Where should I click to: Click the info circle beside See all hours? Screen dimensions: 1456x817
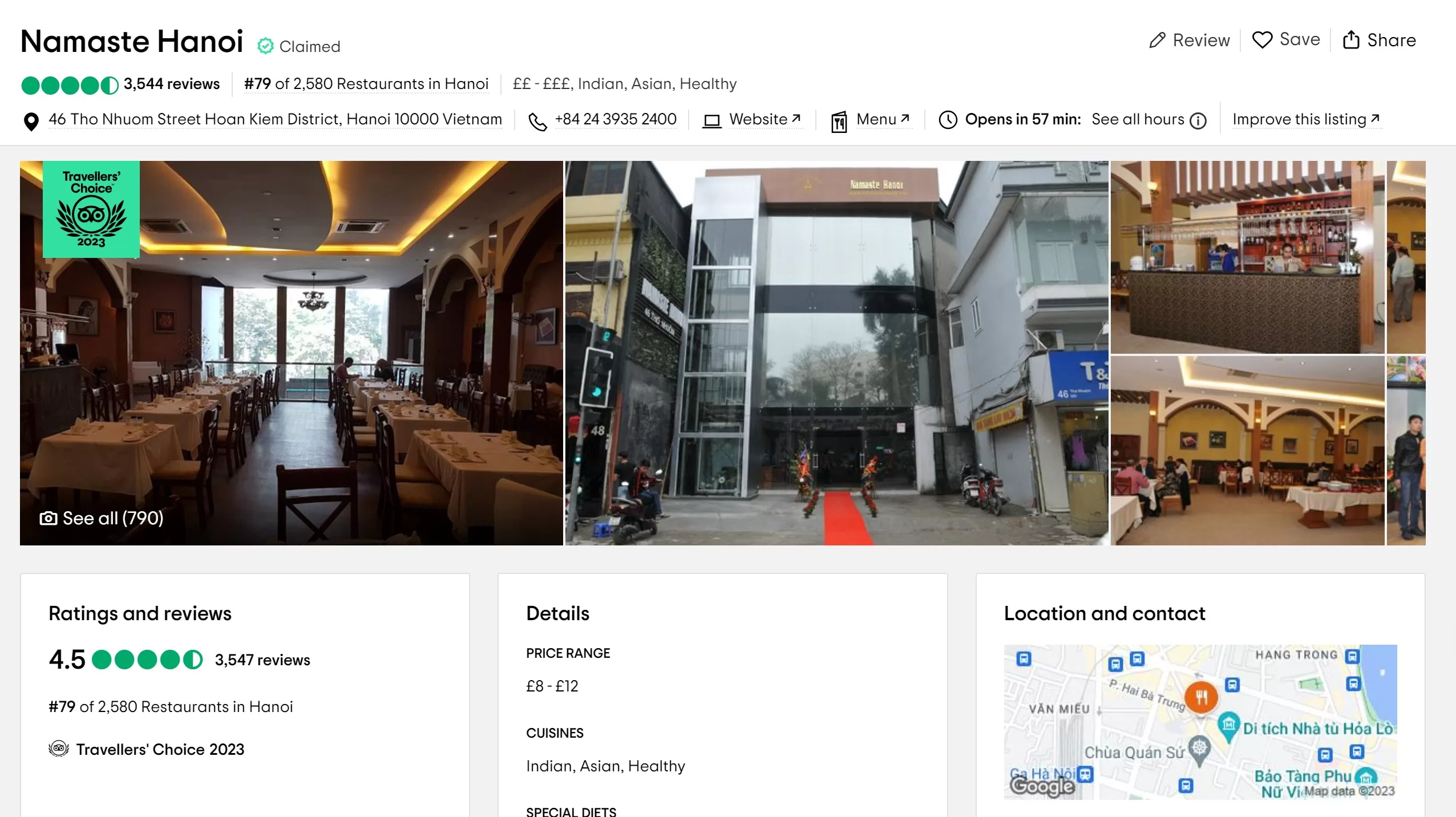point(1198,121)
